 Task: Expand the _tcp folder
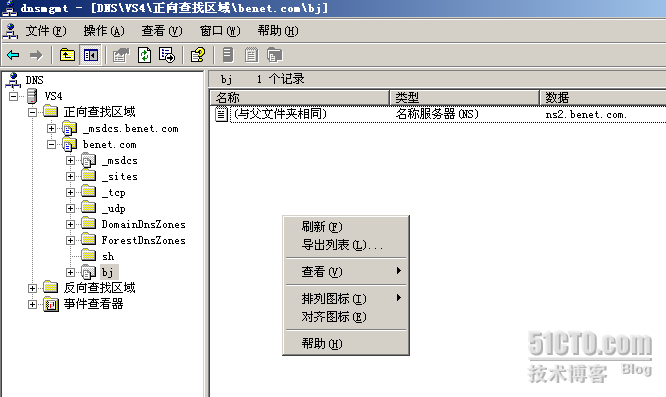(71, 192)
